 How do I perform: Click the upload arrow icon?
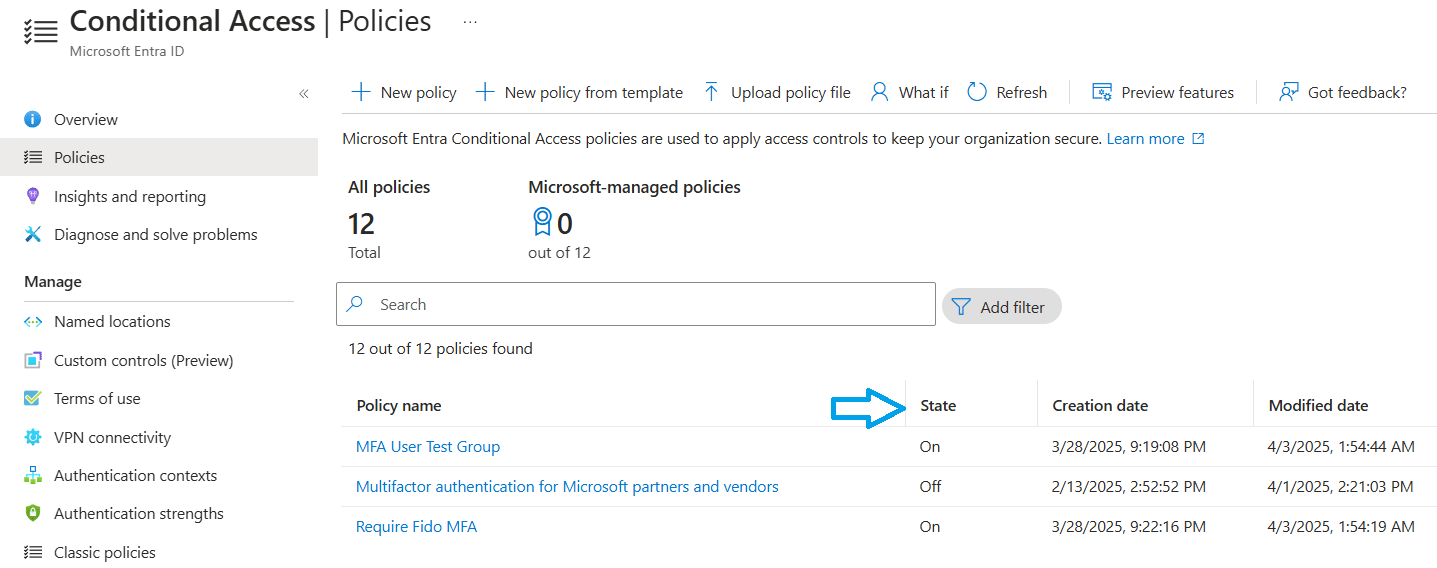711,92
